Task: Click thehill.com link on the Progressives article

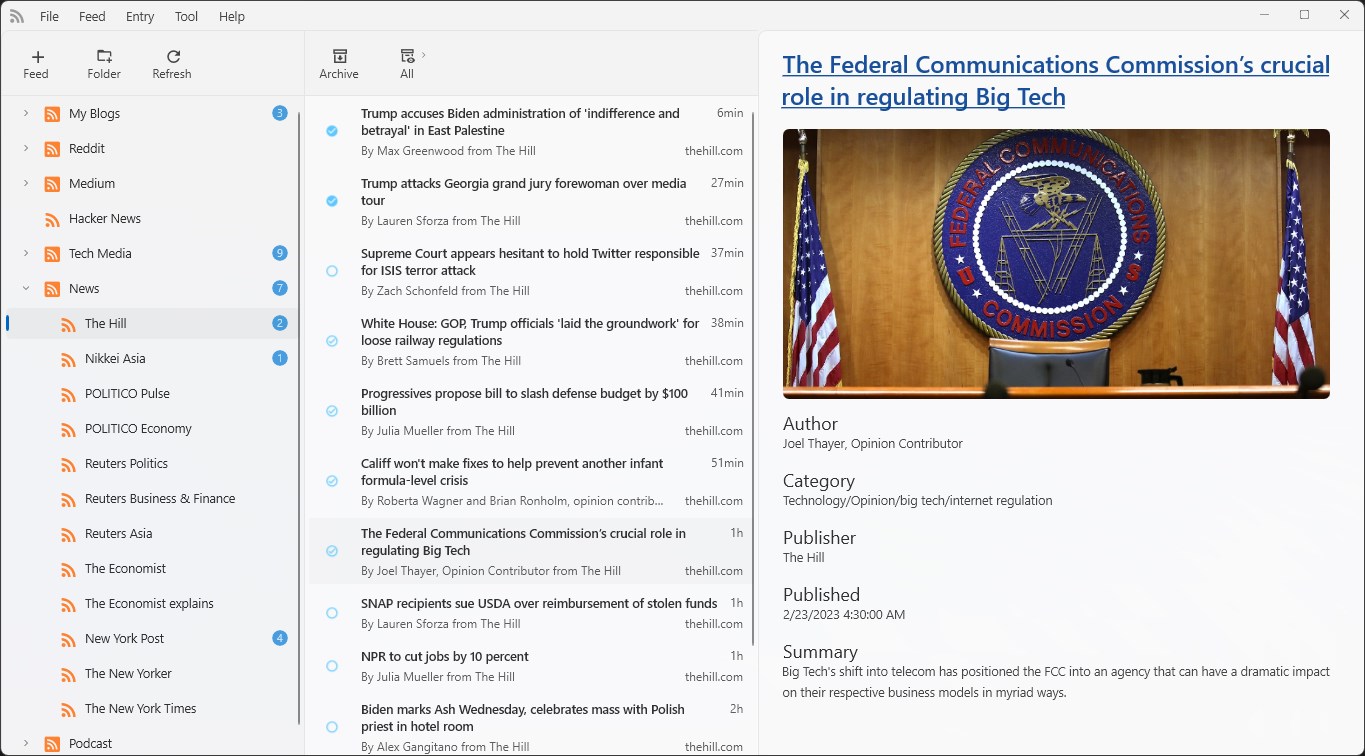Action: (x=711, y=430)
